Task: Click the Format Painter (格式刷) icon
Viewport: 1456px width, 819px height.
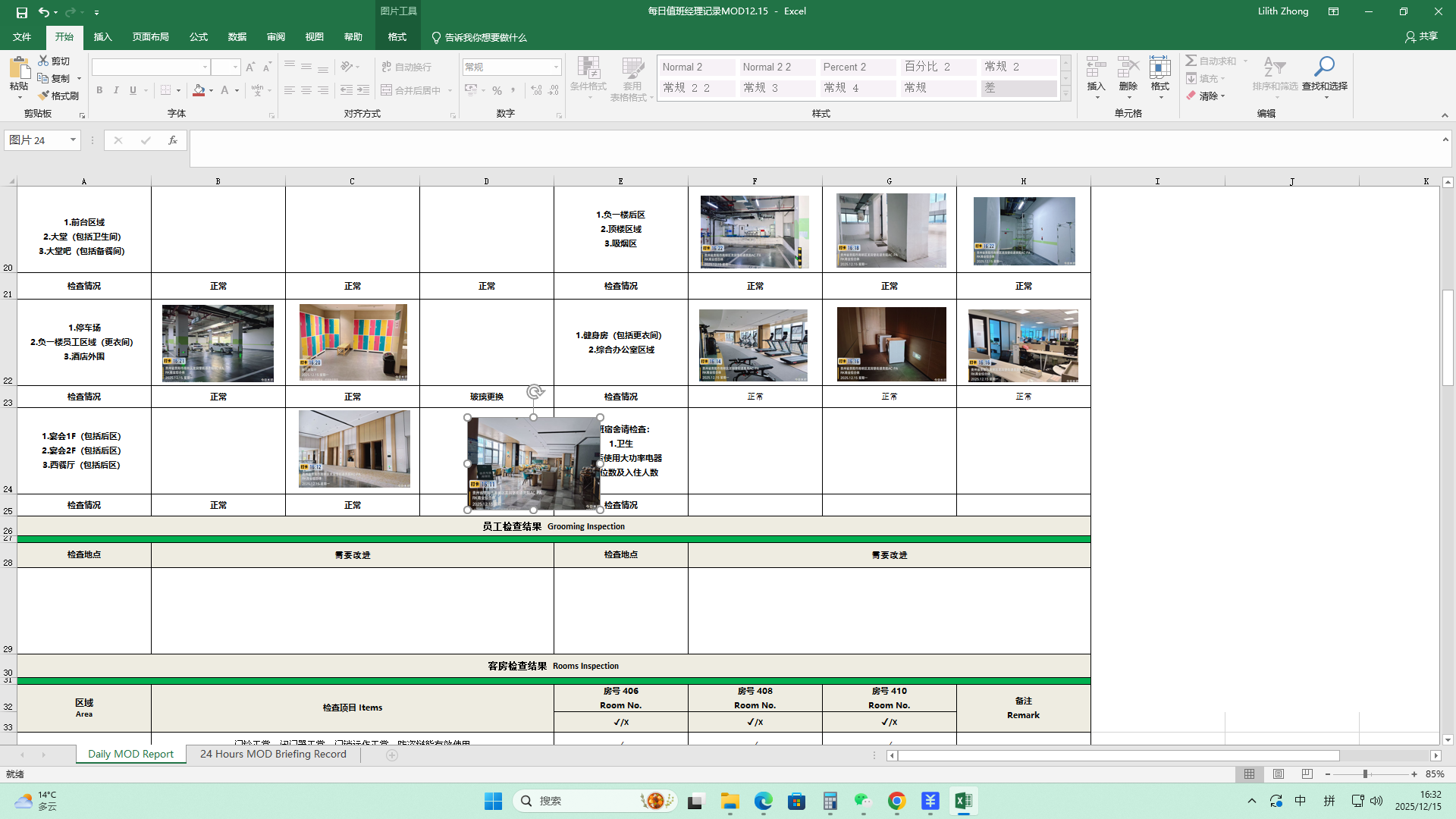Action: (44, 96)
